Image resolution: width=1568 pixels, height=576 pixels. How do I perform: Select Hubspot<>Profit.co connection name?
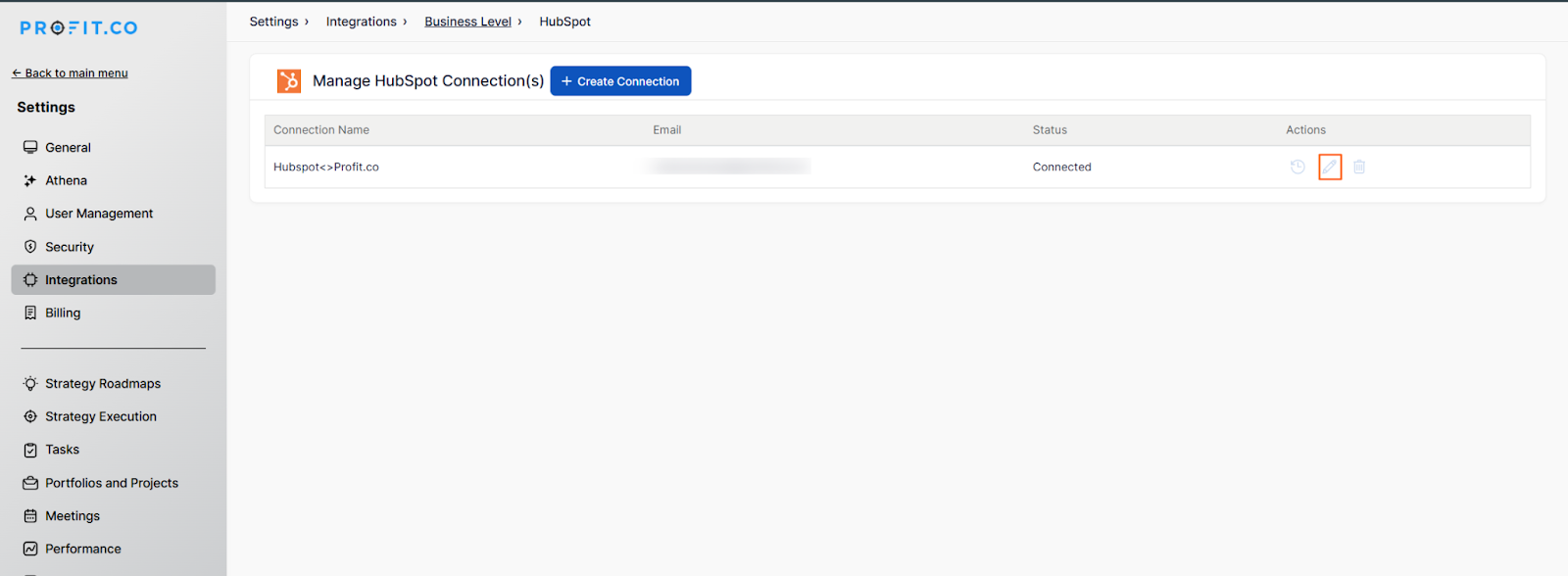(x=326, y=168)
